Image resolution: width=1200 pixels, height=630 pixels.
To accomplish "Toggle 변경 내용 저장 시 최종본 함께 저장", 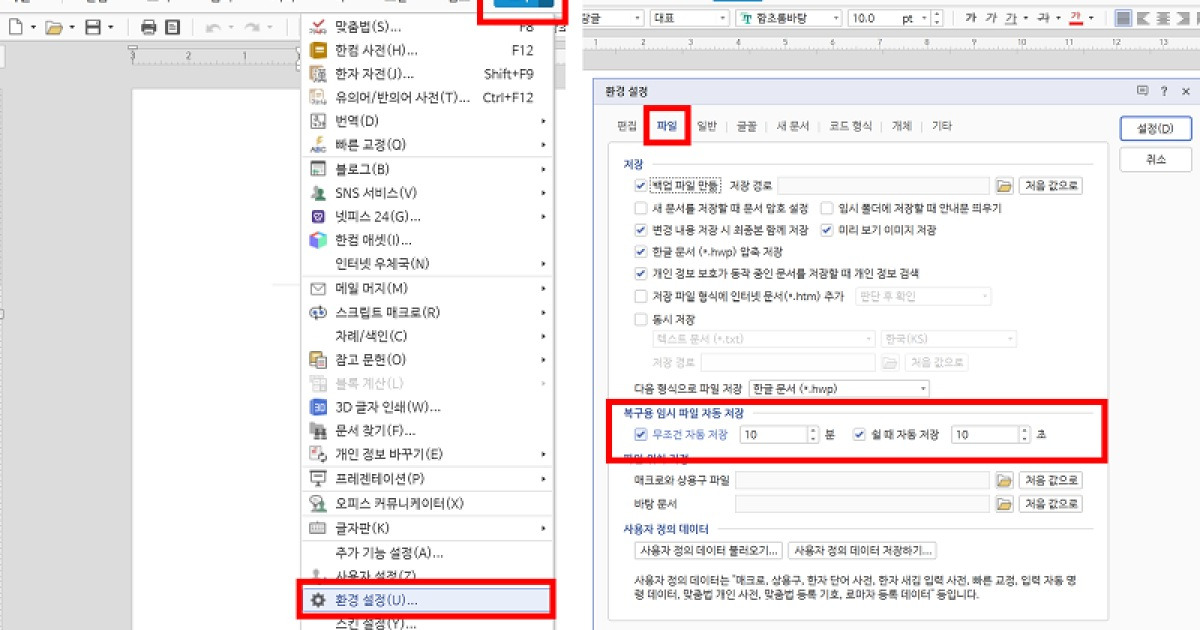I will 641,230.
